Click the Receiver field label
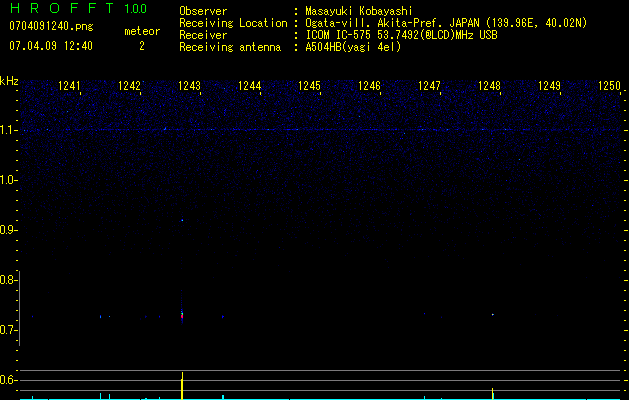Screen dimensions: 629x400 point(203,35)
